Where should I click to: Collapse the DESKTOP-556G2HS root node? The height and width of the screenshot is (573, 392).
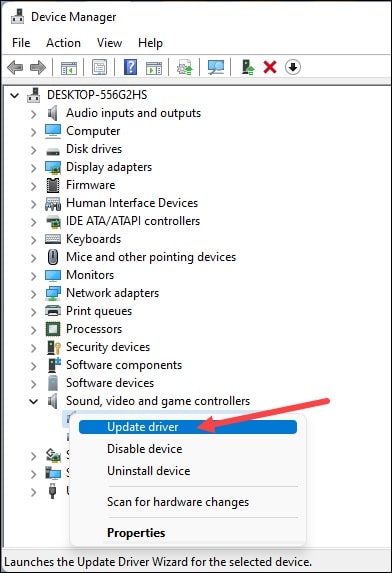pos(15,96)
